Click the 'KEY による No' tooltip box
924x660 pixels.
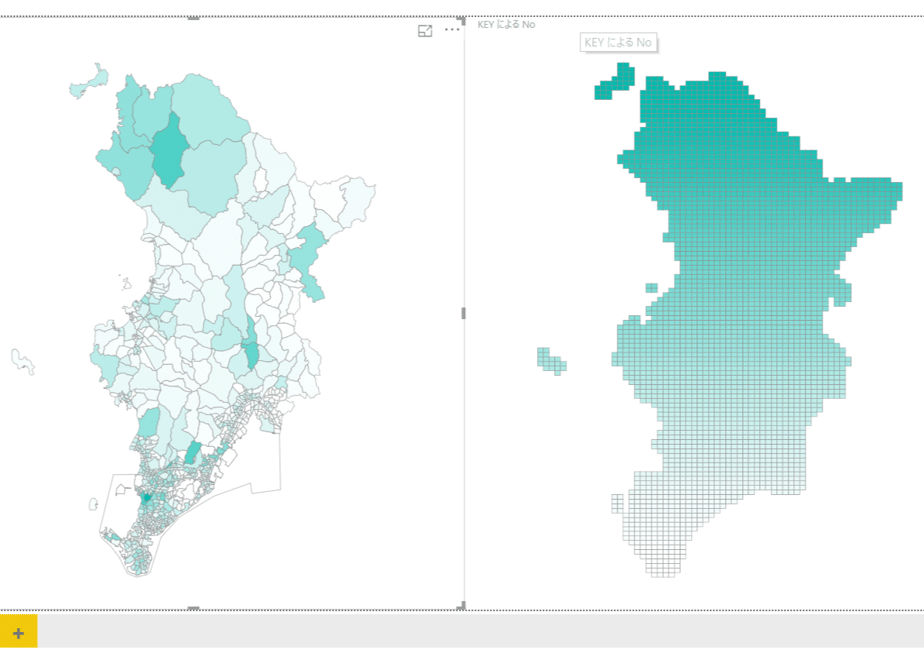[618, 42]
